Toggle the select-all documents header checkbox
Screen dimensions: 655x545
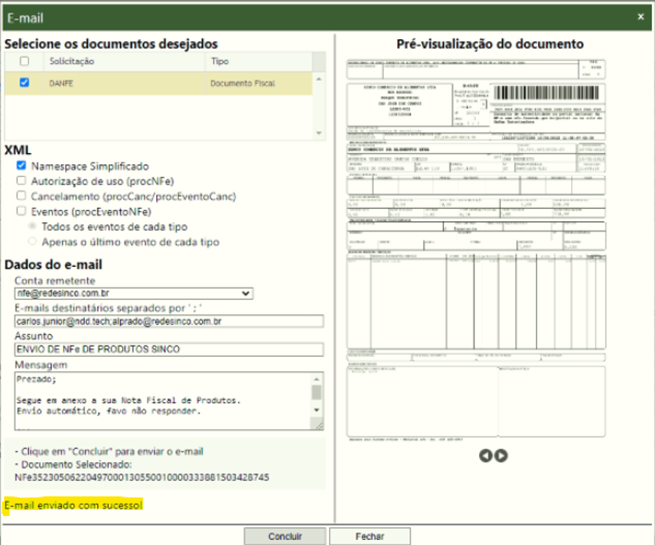25,62
